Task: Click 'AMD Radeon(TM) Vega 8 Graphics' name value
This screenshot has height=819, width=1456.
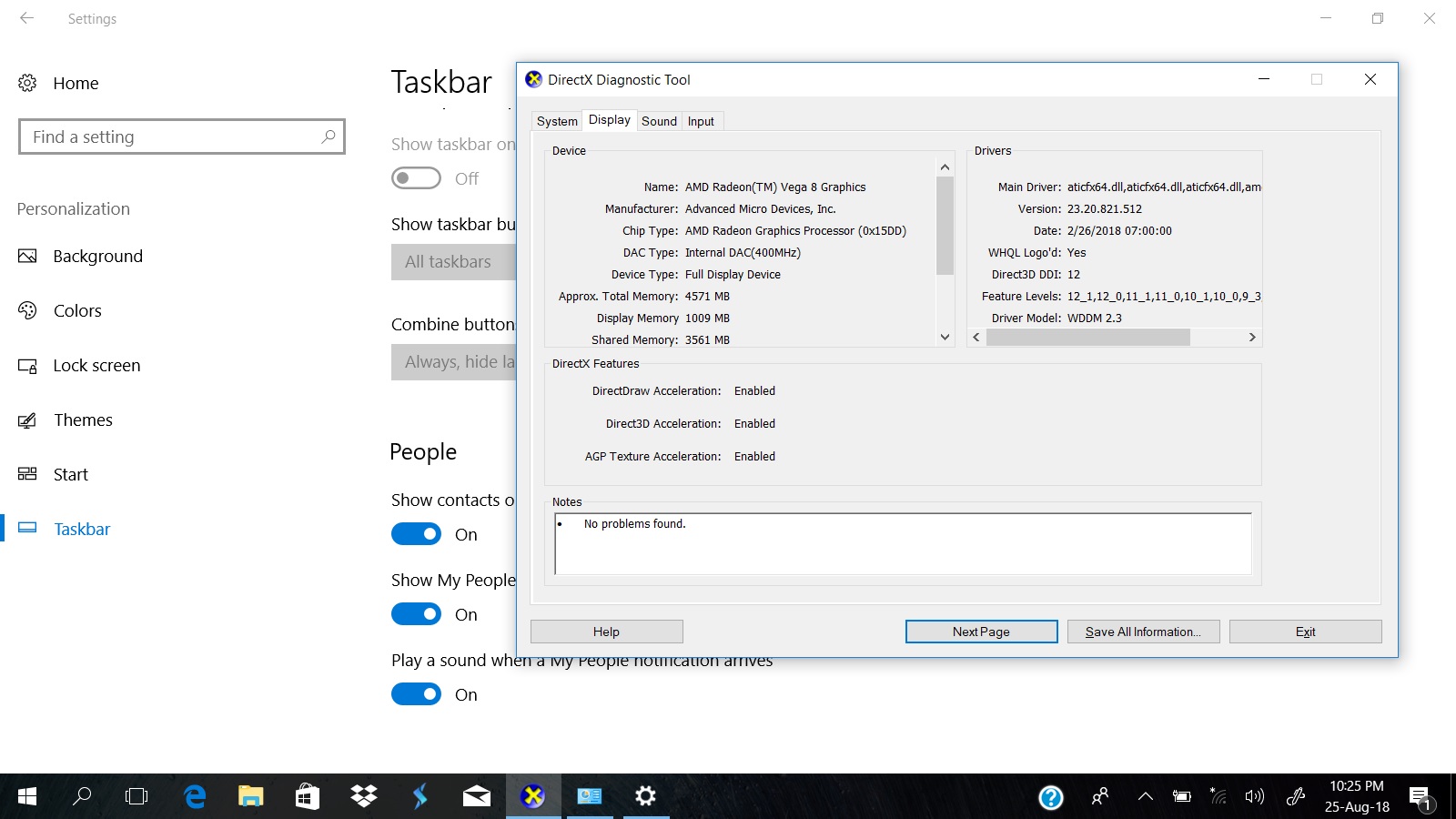Action: point(775,187)
